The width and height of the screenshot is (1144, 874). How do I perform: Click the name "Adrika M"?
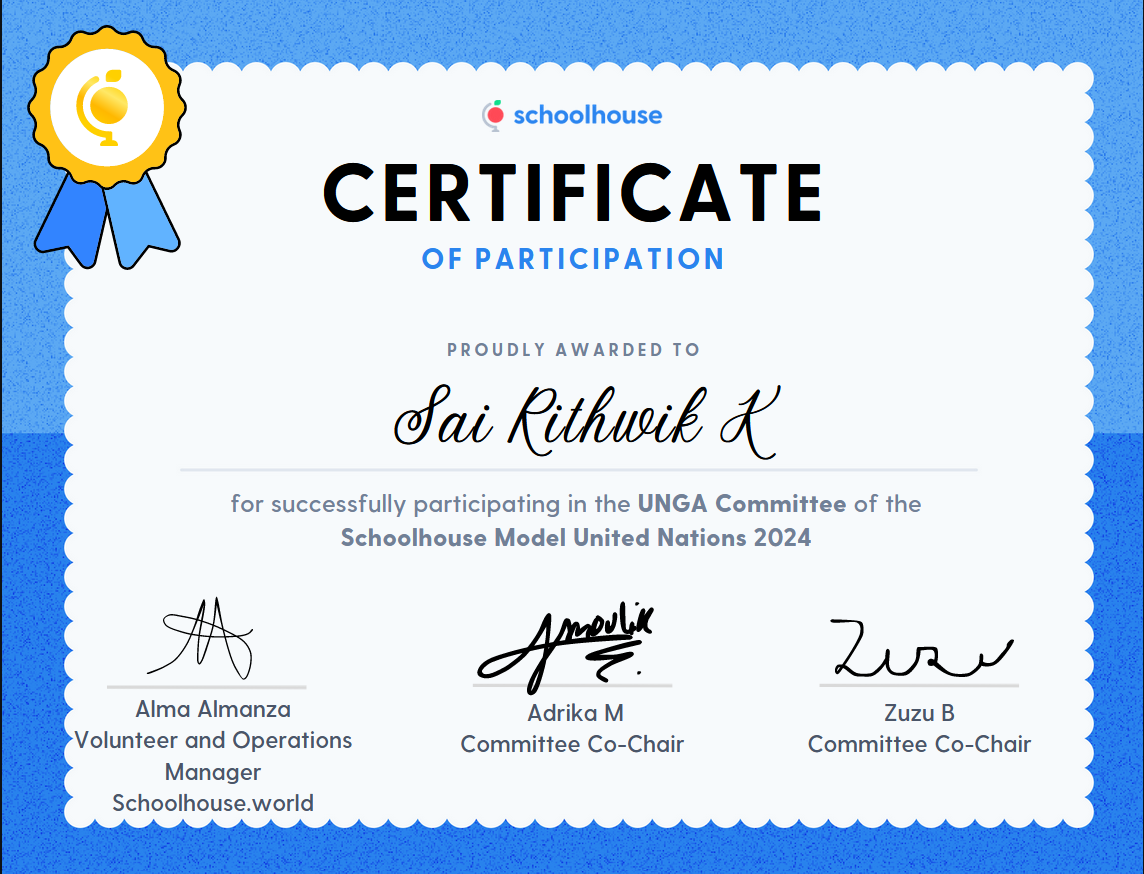576,713
